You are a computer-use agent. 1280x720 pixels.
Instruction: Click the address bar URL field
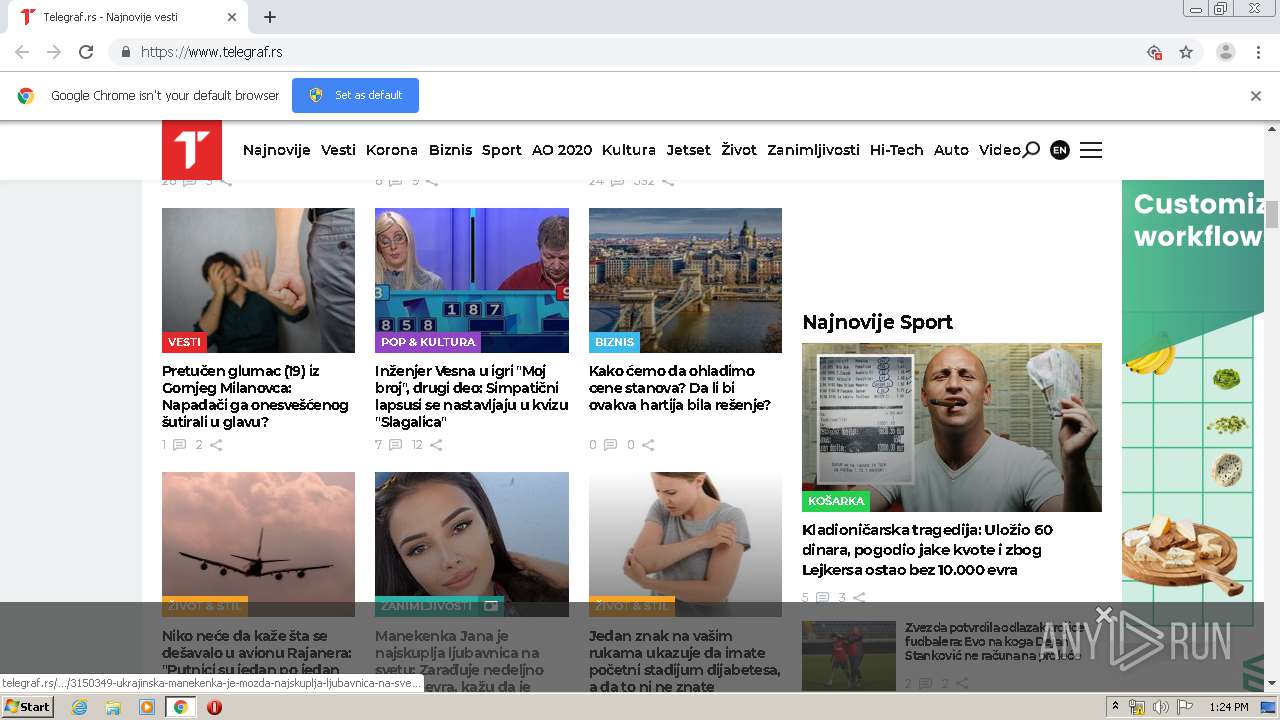point(640,52)
